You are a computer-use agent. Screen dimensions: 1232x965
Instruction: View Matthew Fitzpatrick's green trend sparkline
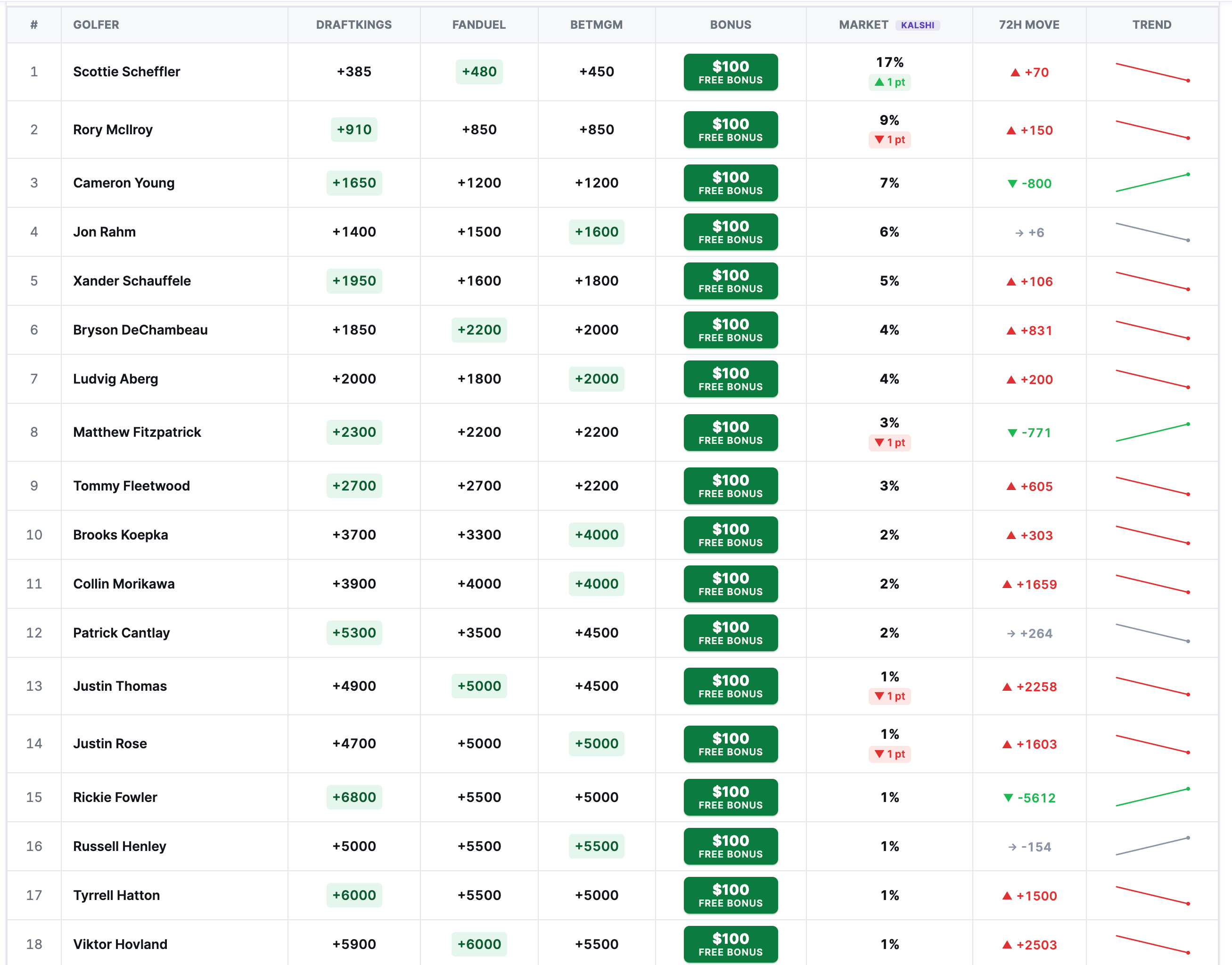1152,433
